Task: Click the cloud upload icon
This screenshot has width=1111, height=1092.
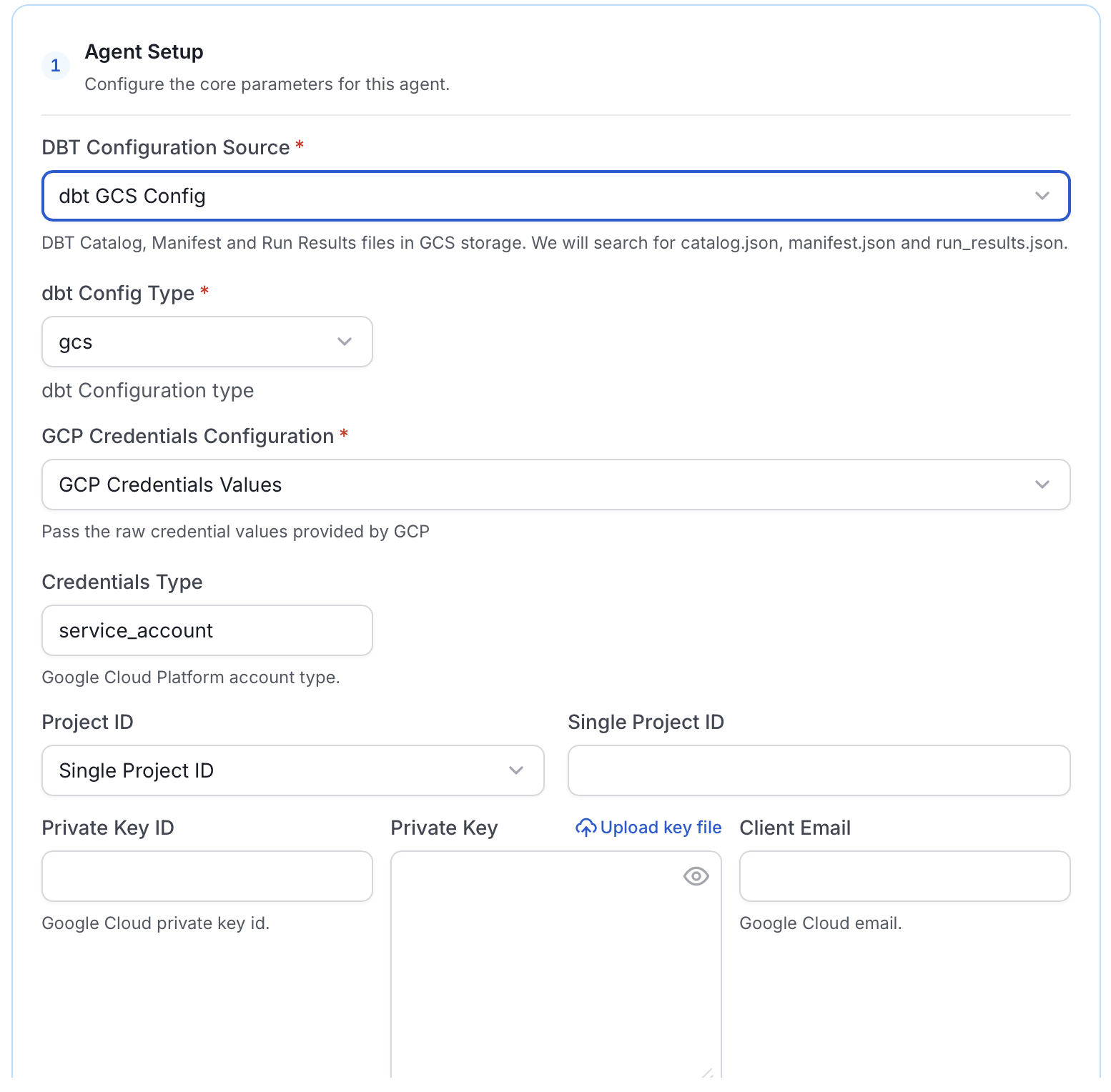Action: click(x=586, y=828)
